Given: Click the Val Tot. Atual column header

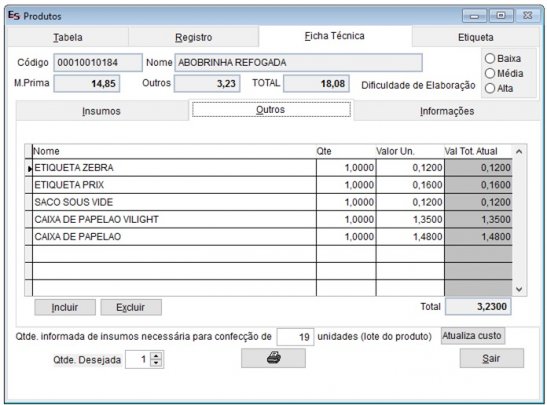Looking at the screenshot, I should (x=478, y=151).
